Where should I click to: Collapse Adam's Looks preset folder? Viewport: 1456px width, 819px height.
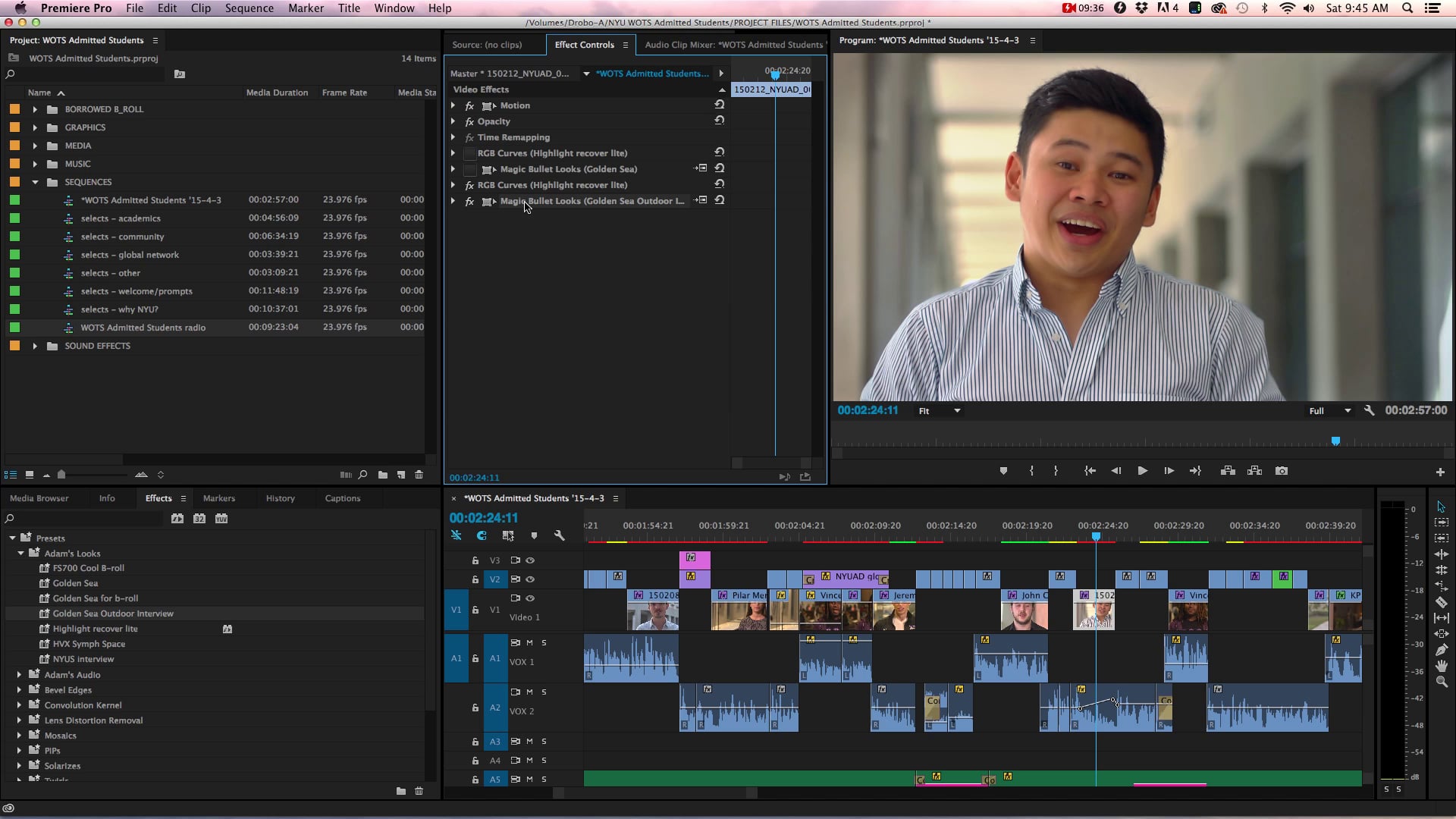(x=20, y=554)
